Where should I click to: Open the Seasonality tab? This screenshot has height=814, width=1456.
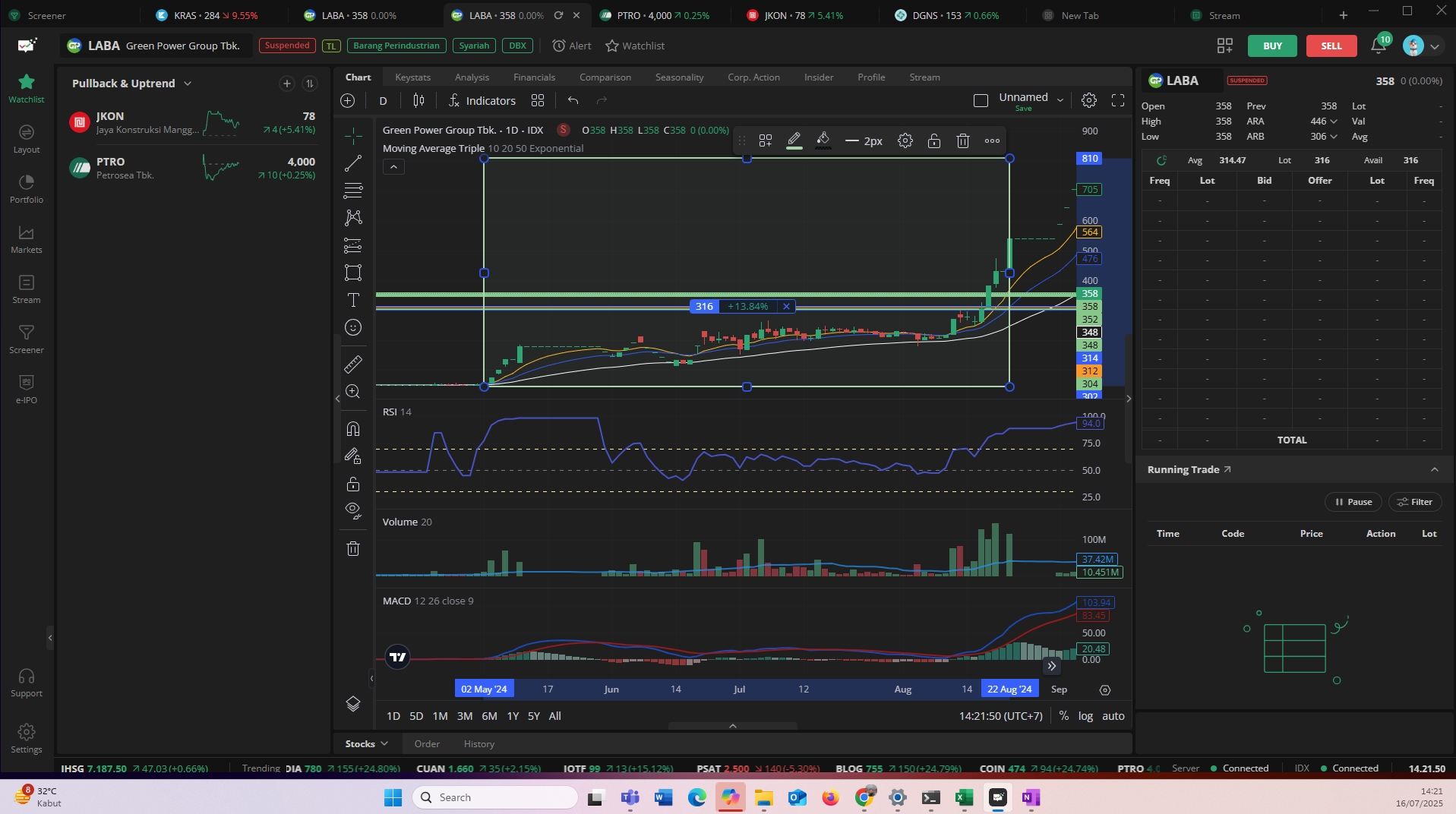click(x=679, y=77)
